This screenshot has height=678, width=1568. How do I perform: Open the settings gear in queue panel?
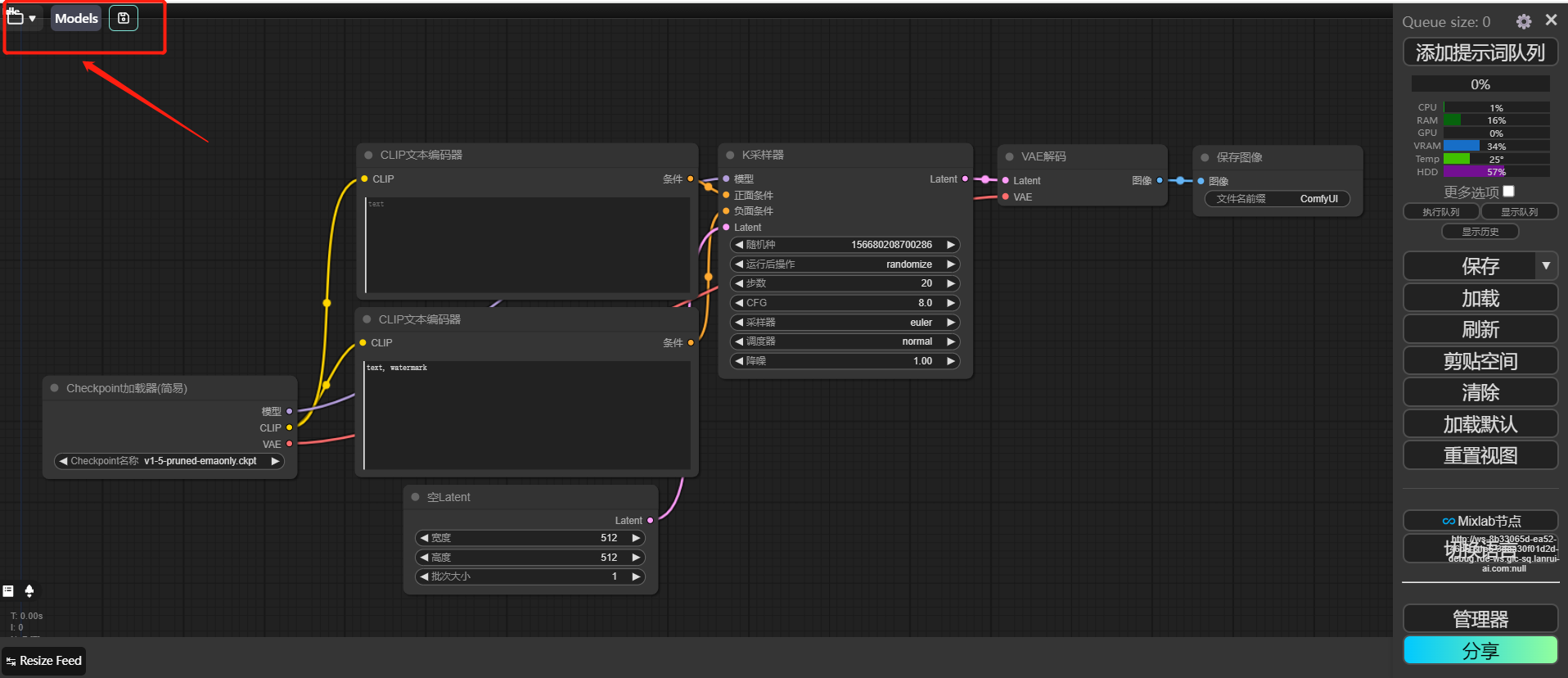coord(1524,21)
